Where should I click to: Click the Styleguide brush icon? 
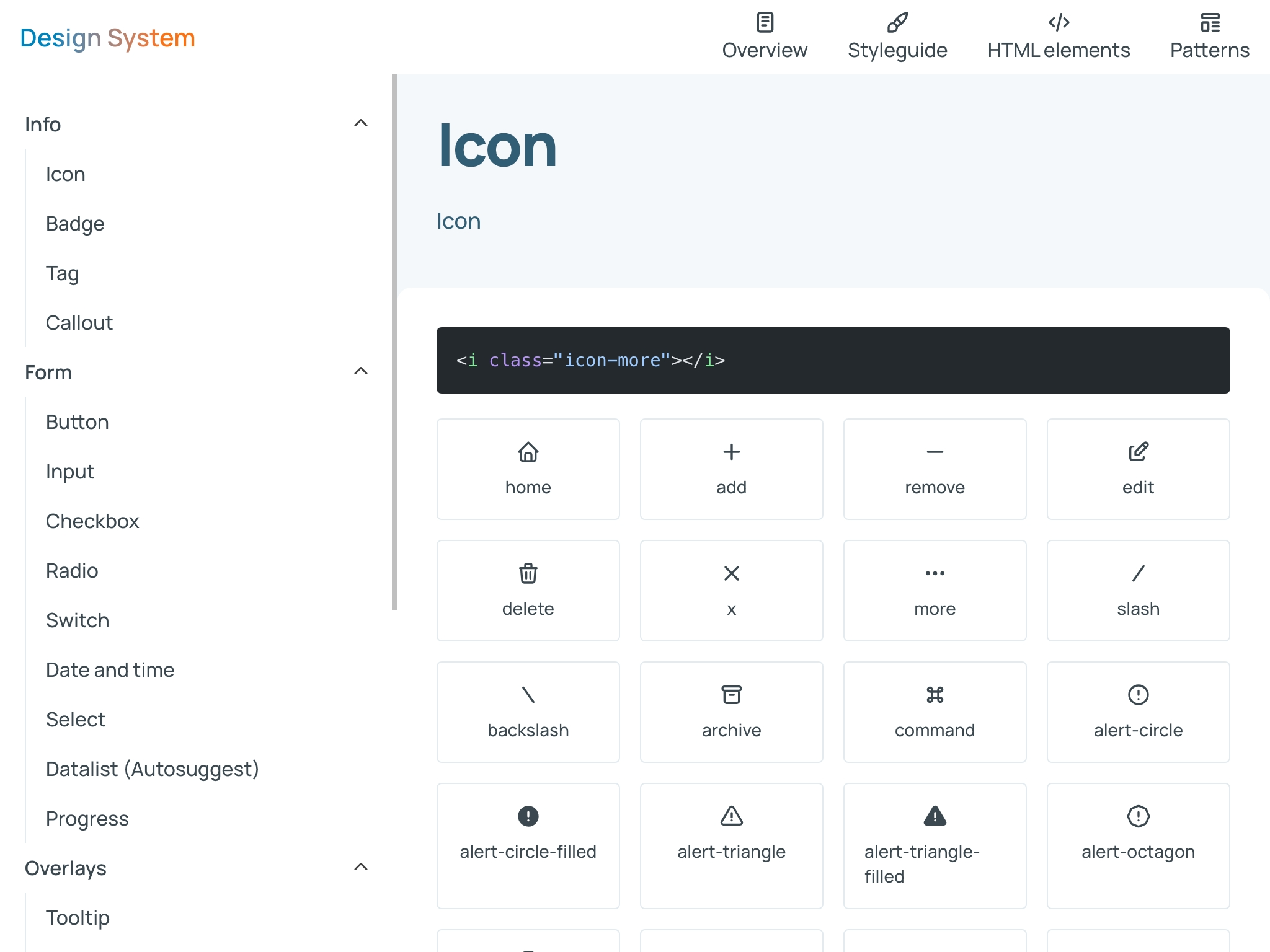tap(897, 22)
